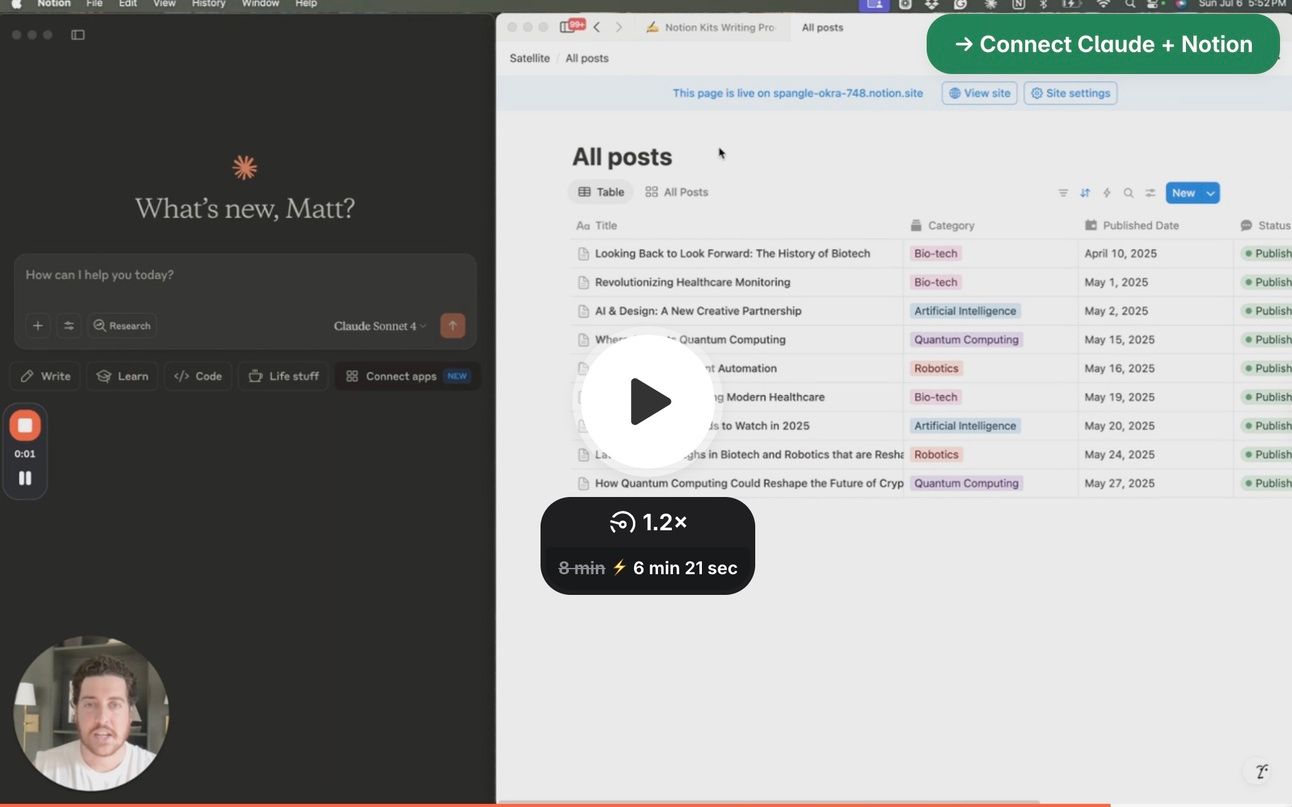Open Spotlight search in the menu bar
This screenshot has height=807, width=1292.
point(1129,4)
